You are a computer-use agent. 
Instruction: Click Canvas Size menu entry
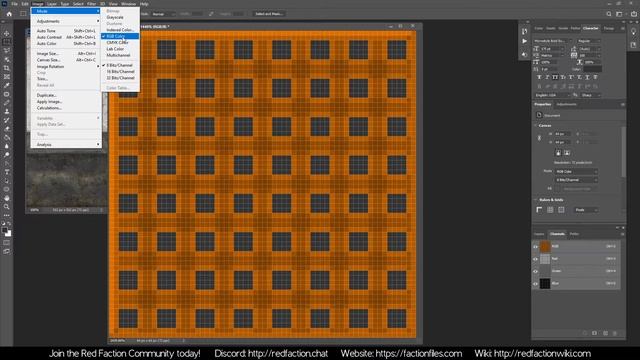coord(65,60)
